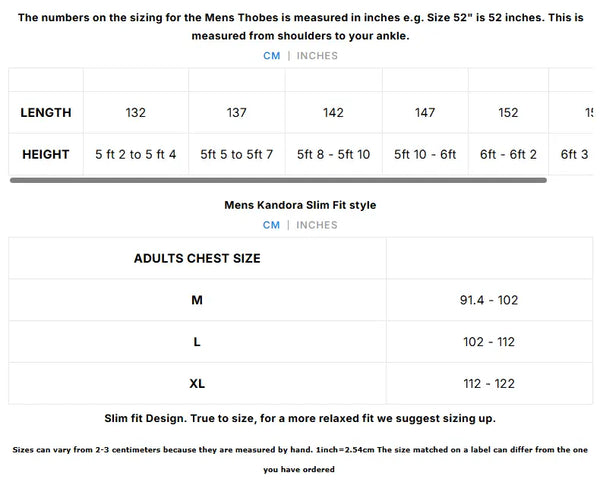Select INCHES for Kandora chest table

[x=317, y=225]
